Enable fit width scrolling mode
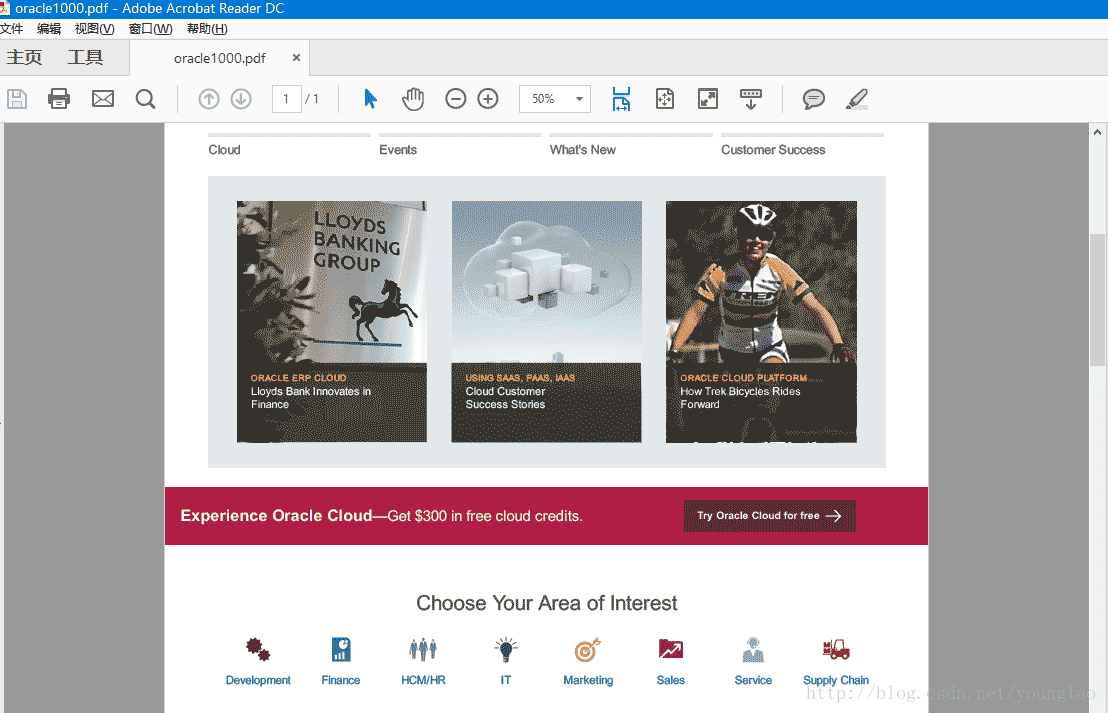1108x713 pixels. [621, 99]
